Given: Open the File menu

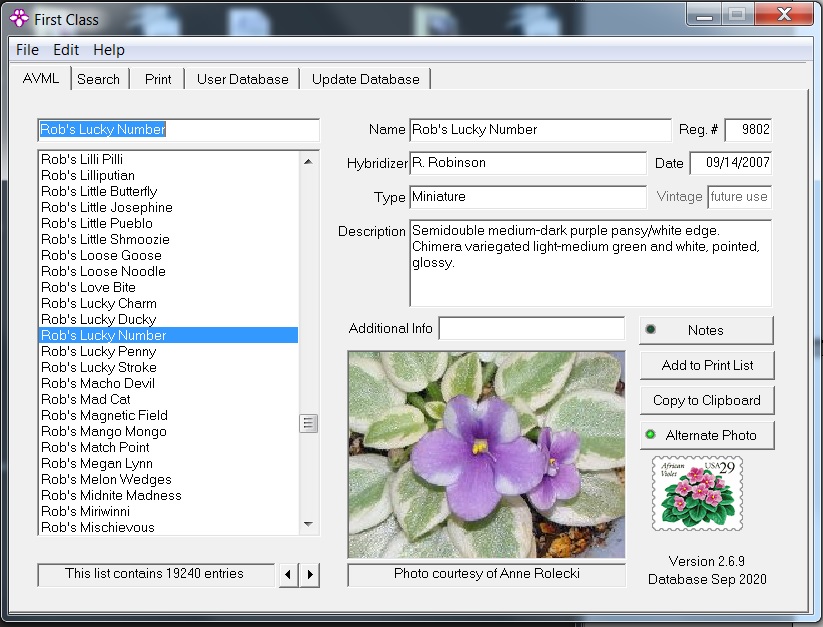Looking at the screenshot, I should tap(27, 50).
